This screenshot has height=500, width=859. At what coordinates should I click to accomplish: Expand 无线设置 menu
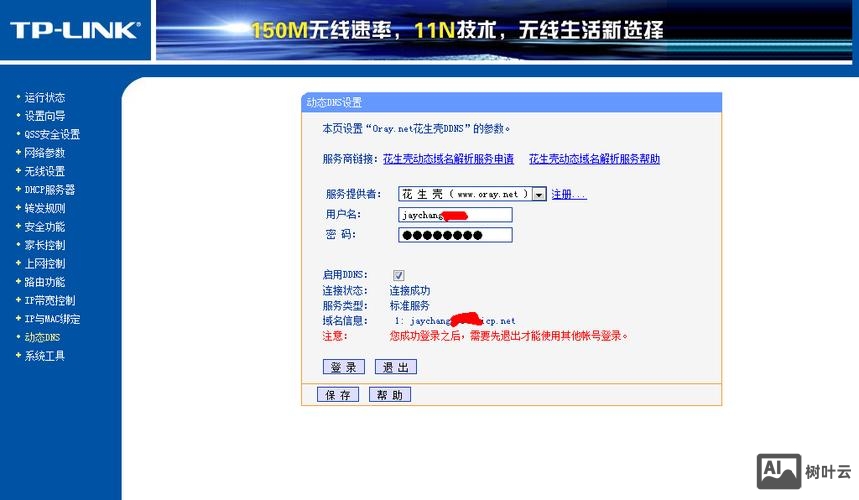tap(44, 171)
